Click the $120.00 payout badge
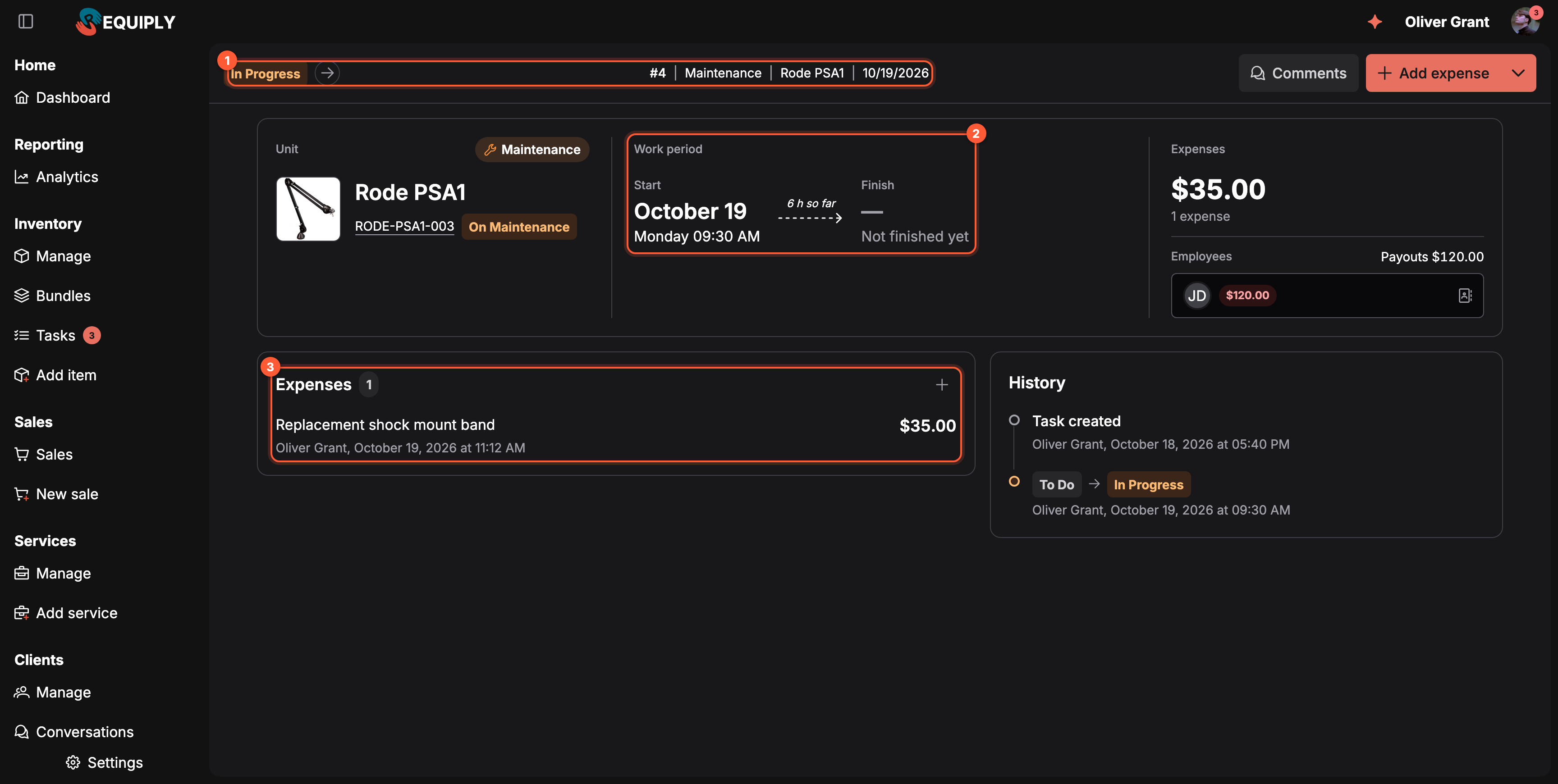The height and width of the screenshot is (784, 1558). [x=1247, y=296]
